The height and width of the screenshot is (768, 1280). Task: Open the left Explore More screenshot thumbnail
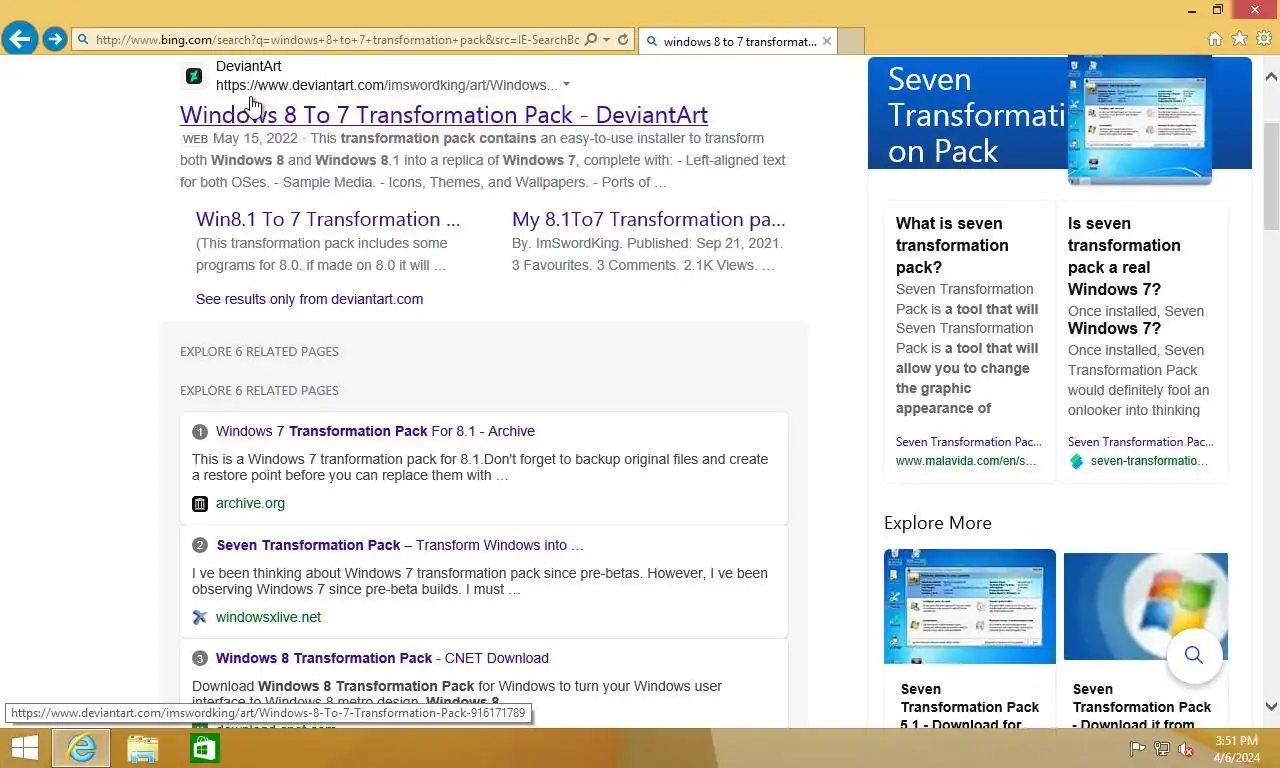pos(970,606)
